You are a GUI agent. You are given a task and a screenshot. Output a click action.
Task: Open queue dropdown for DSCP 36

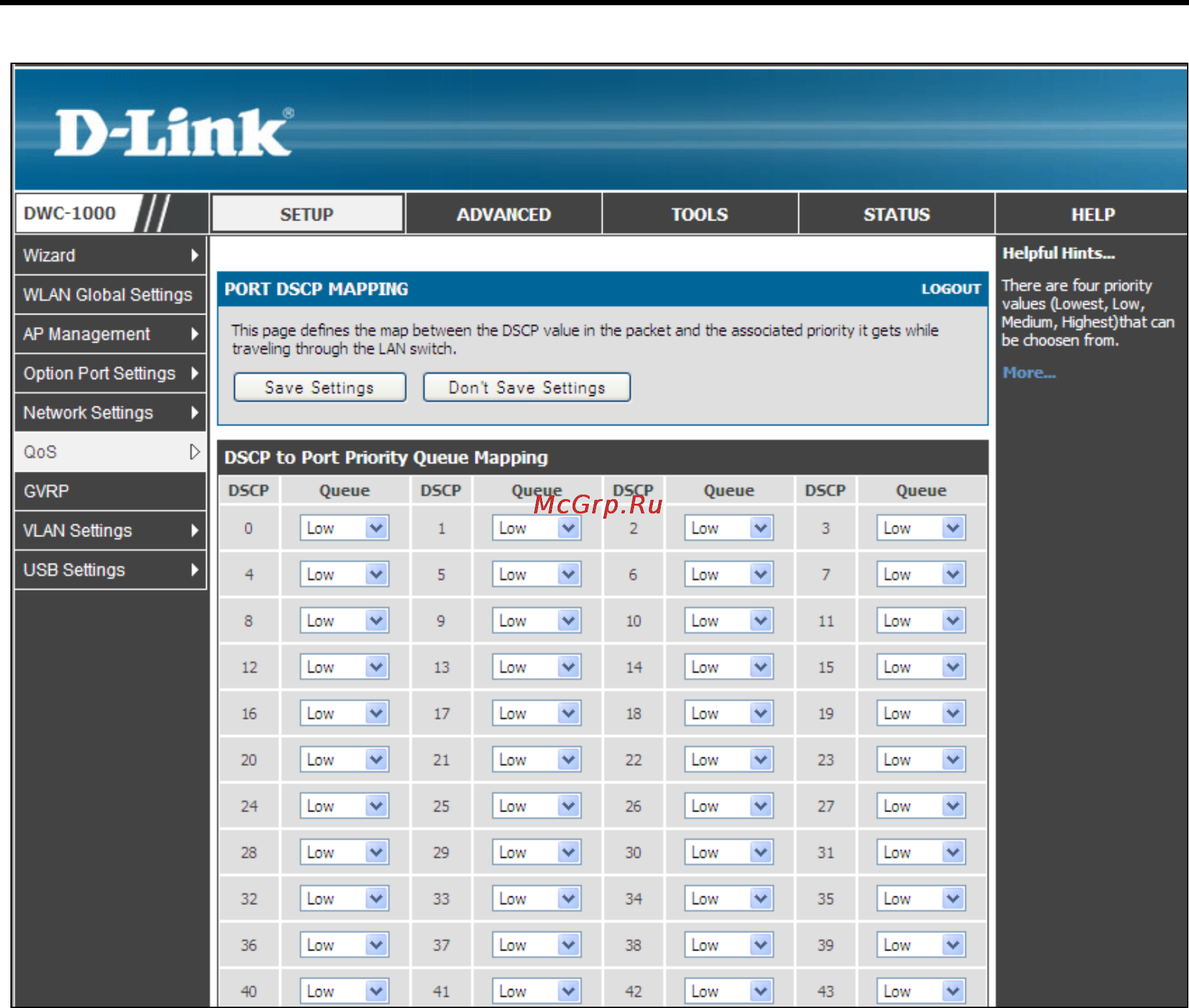(344, 945)
